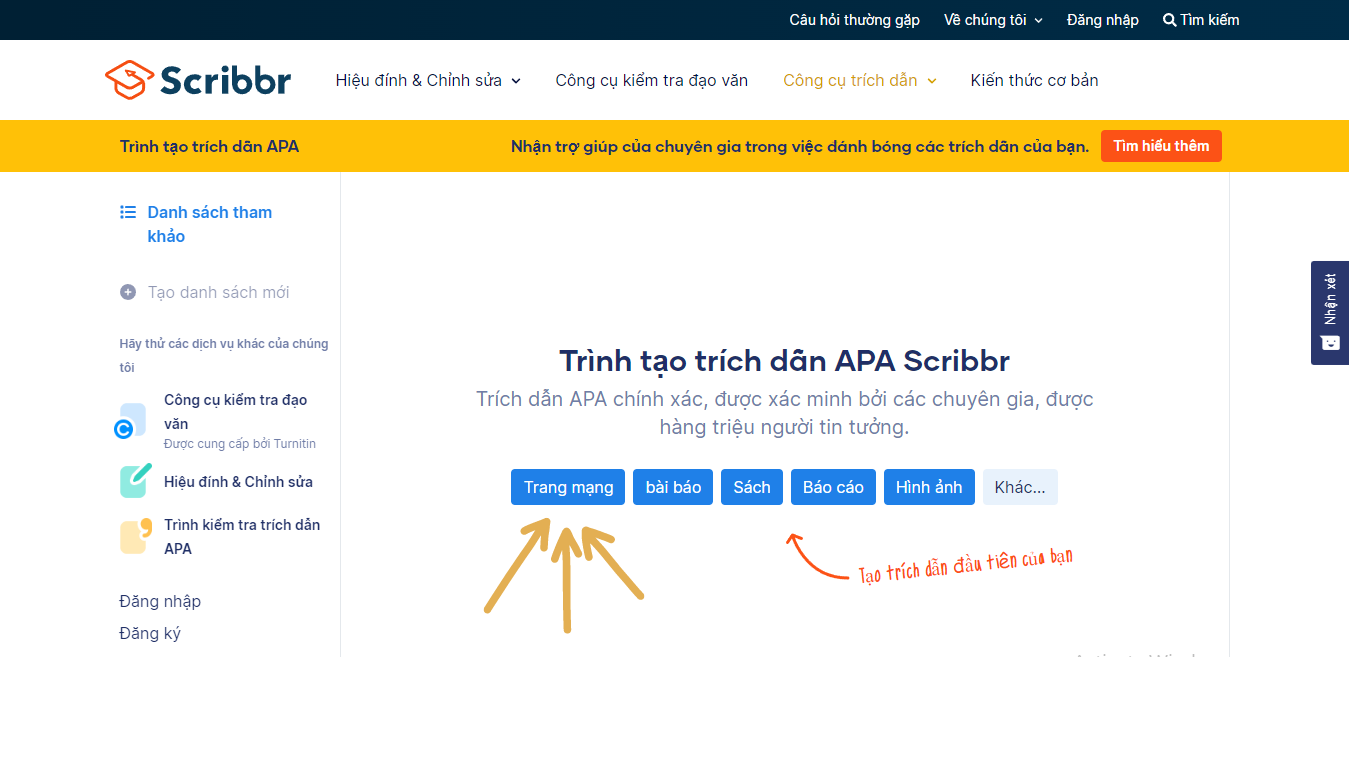Click the Hiệu đính & Chỉnh sửa pencil icon
Image resolution: width=1366 pixels, height=768 pixels.
[135, 481]
